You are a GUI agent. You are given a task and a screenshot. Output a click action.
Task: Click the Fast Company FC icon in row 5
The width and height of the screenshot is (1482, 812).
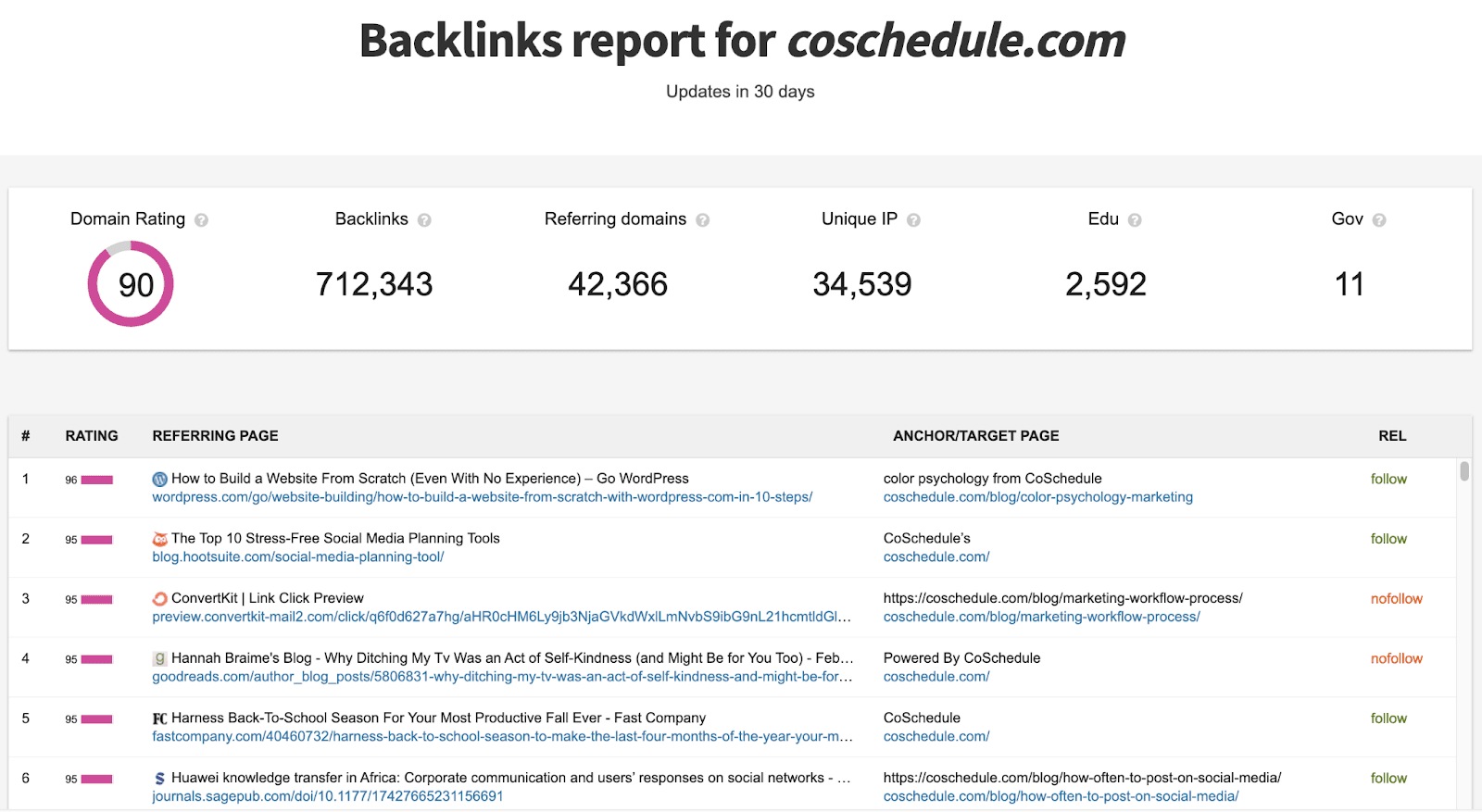pos(158,718)
